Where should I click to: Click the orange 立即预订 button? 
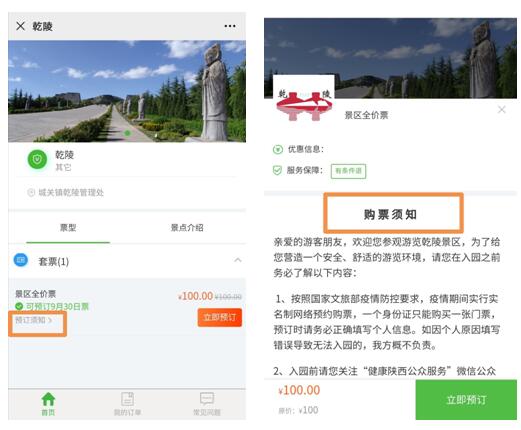coord(220,317)
